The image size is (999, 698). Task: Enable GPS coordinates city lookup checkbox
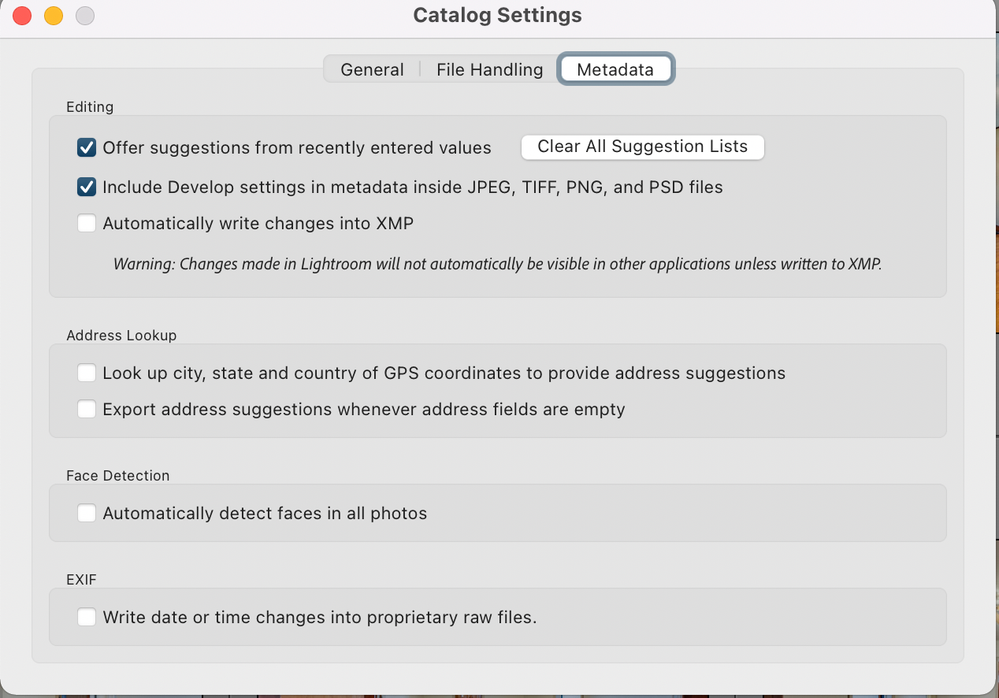pyautogui.click(x=87, y=373)
